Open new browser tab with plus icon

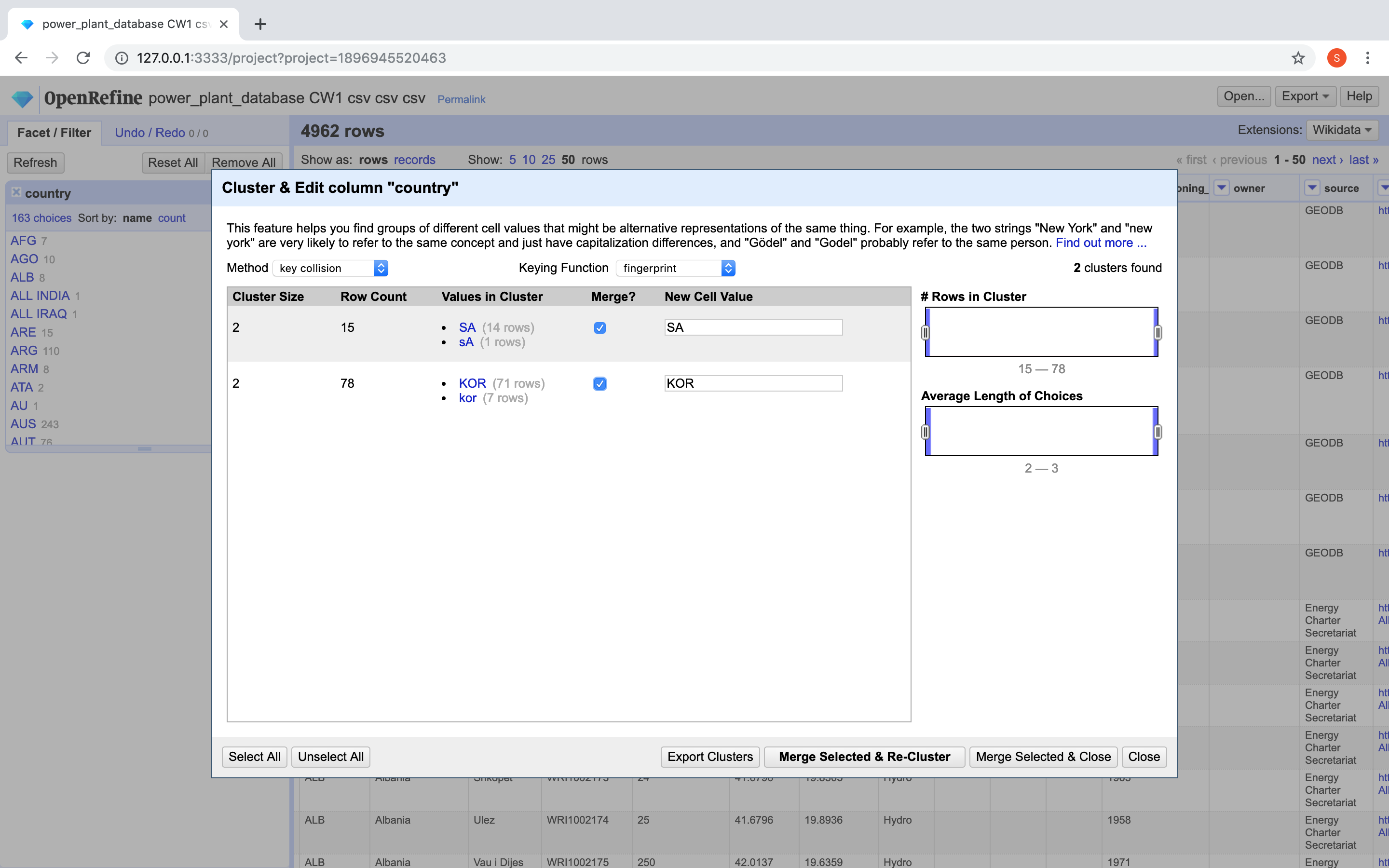coord(260,24)
